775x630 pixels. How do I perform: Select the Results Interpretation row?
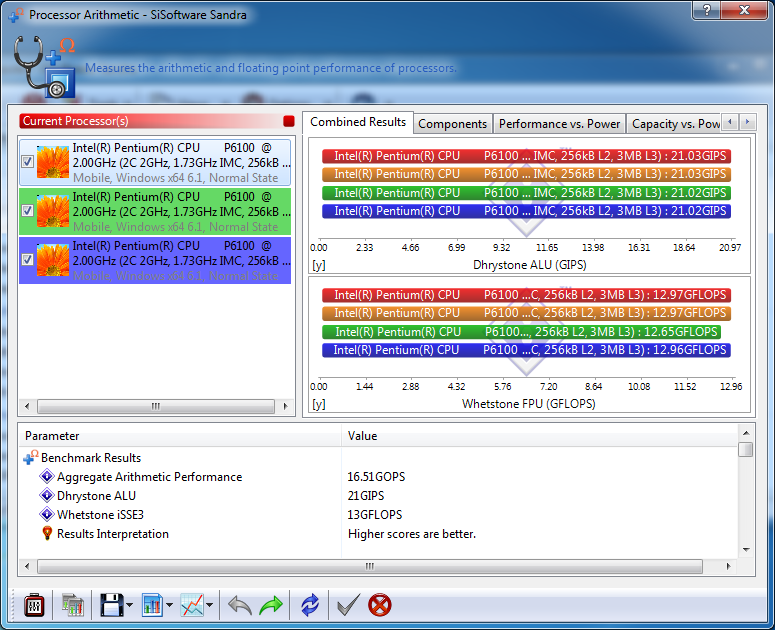pyautogui.click(x=113, y=534)
